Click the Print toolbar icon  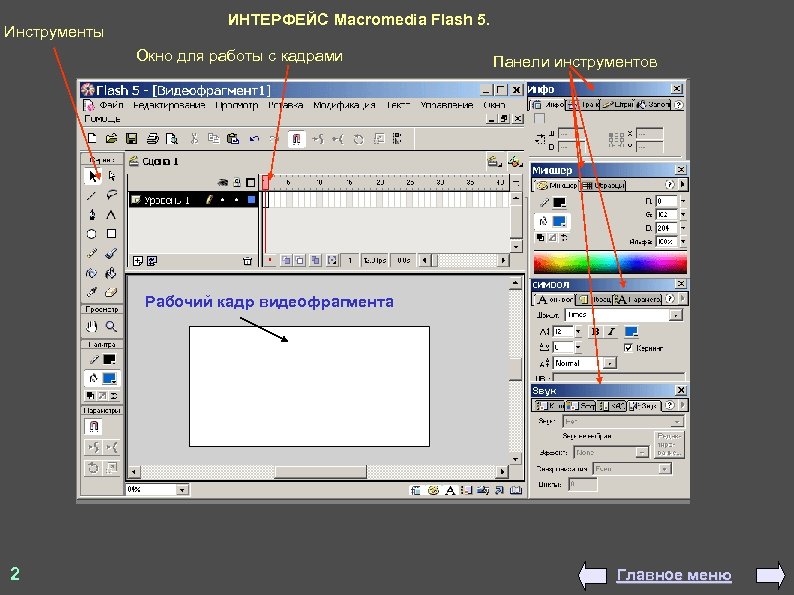click(152, 138)
